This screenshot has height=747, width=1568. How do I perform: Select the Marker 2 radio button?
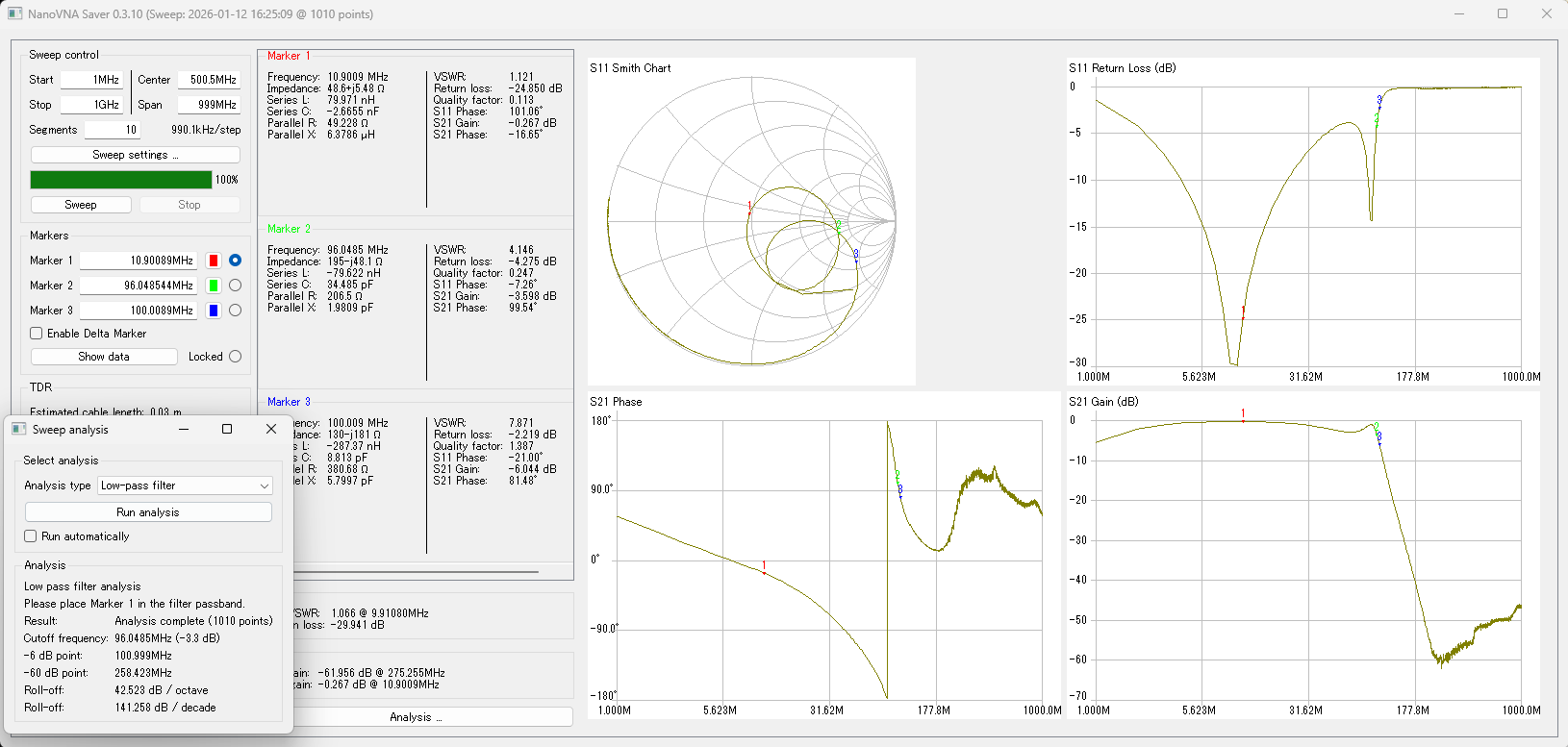pyautogui.click(x=235, y=286)
